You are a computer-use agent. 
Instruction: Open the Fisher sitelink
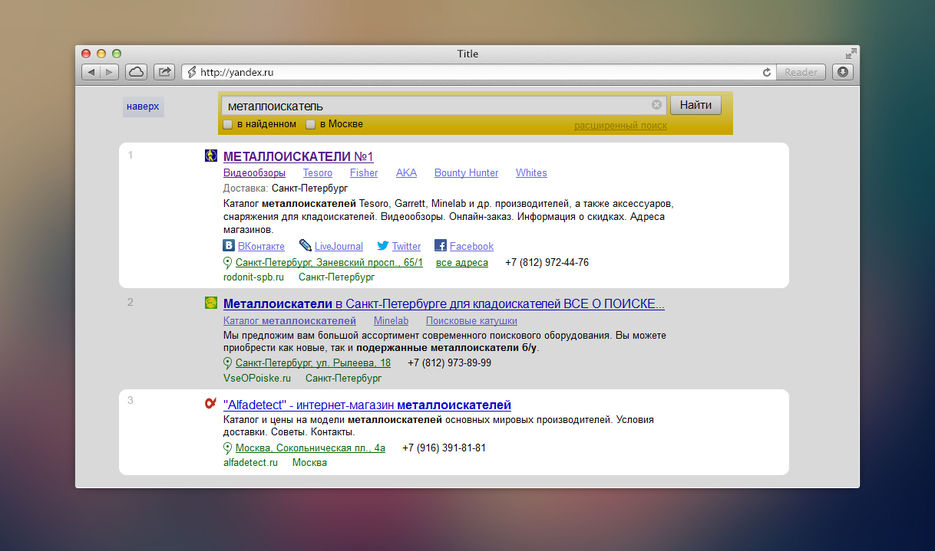coord(364,173)
